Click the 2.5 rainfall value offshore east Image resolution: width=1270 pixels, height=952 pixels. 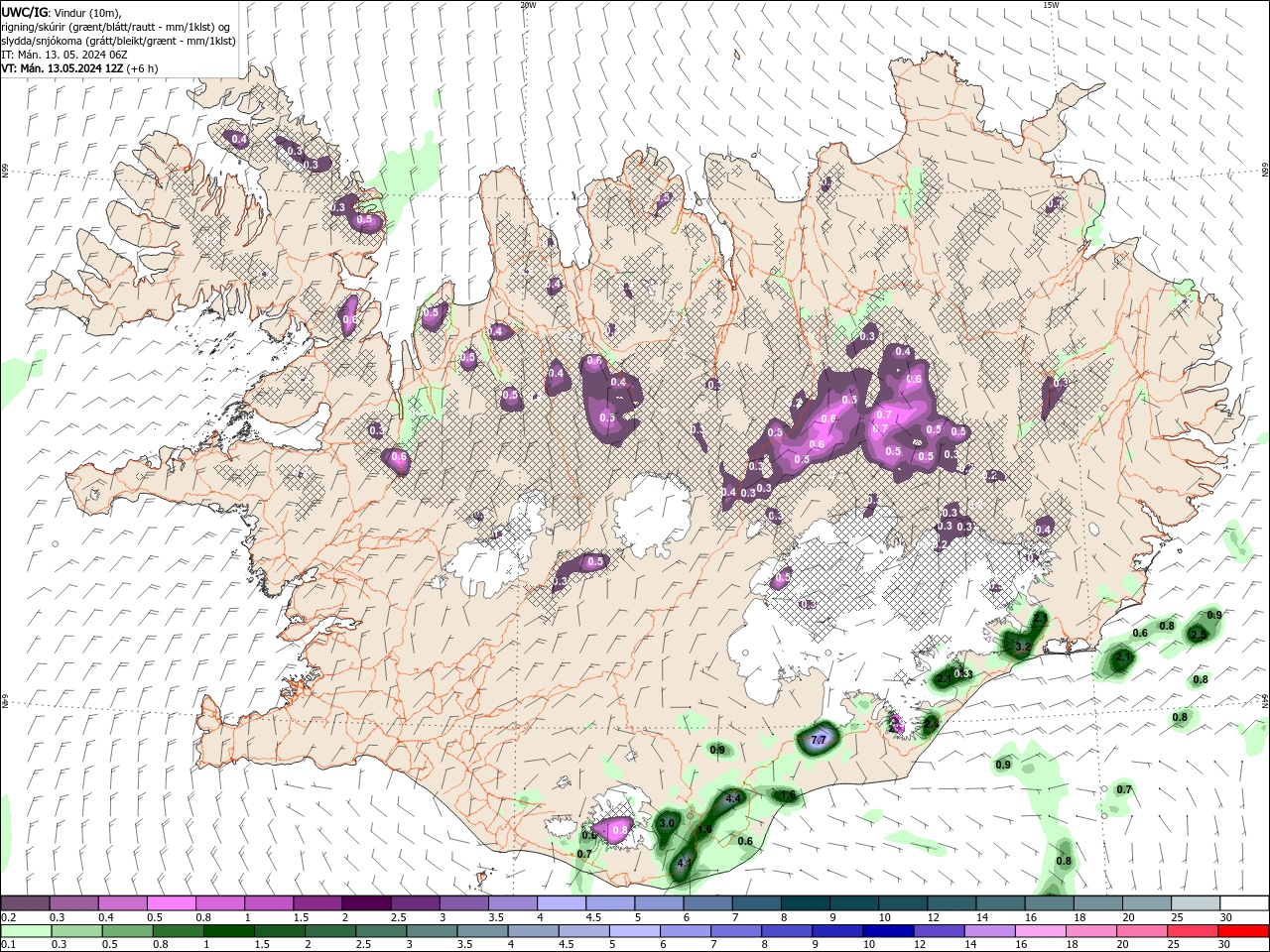pyautogui.click(x=1199, y=634)
